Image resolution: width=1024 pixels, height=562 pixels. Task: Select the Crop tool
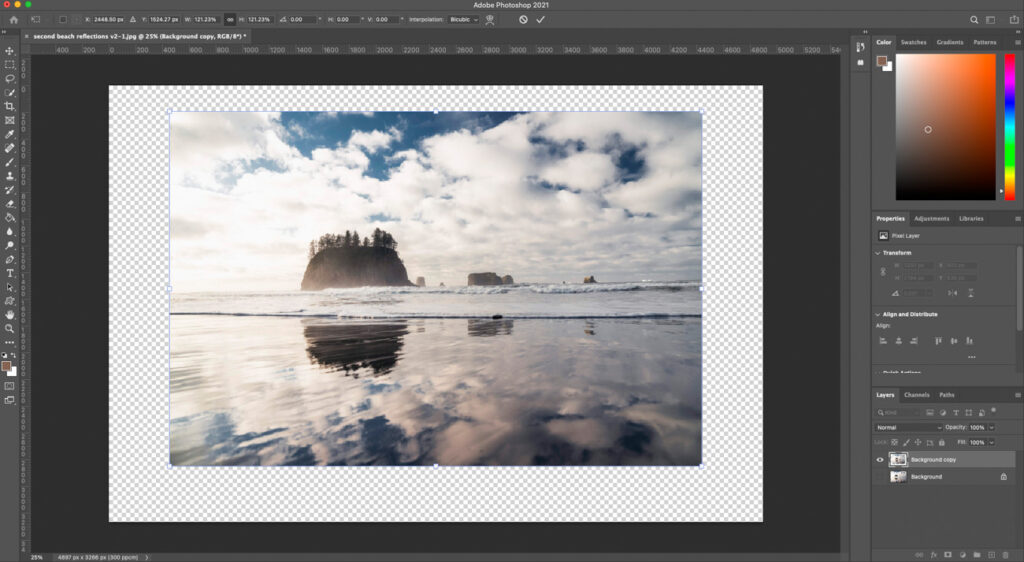10,106
